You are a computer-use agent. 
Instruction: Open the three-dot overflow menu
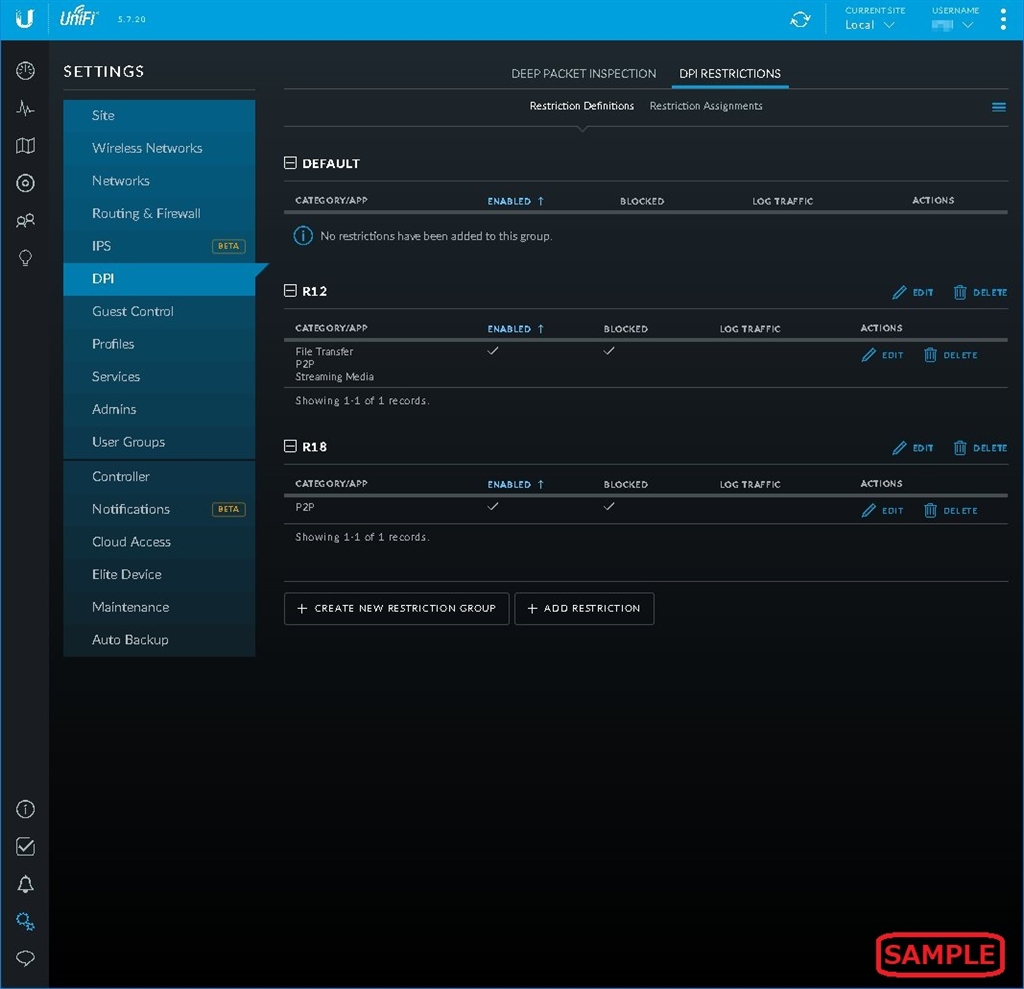pos(1003,20)
